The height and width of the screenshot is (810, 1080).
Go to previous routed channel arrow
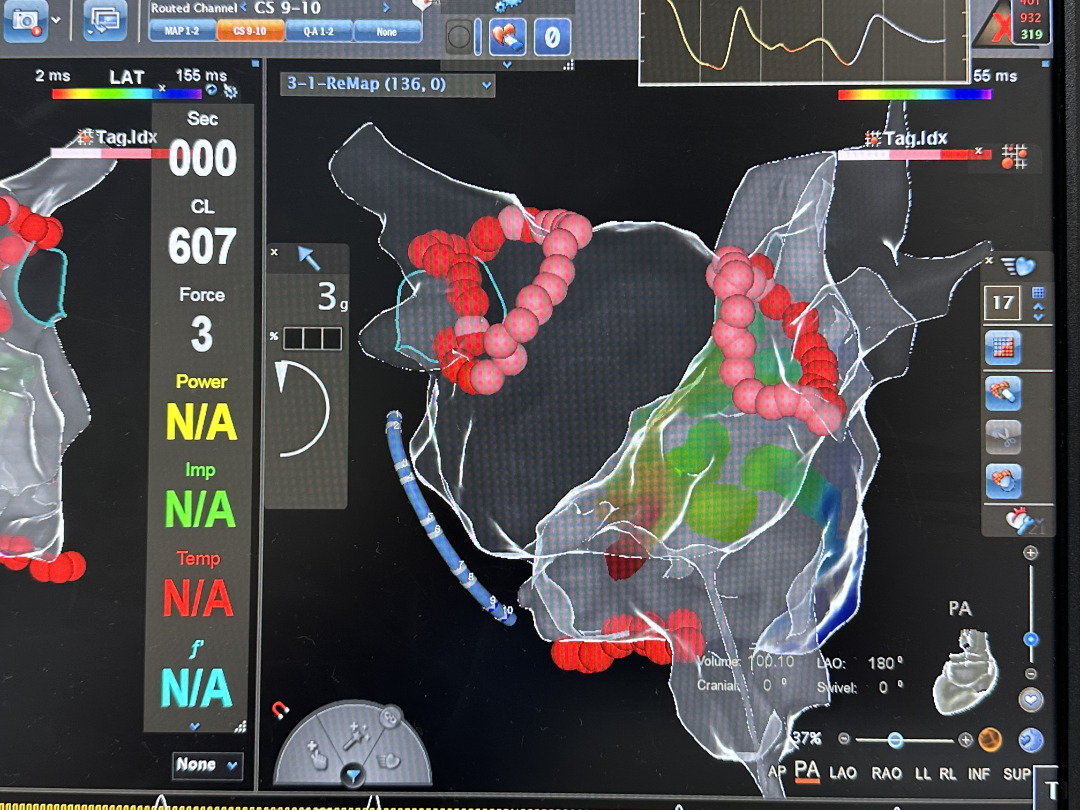click(x=244, y=8)
